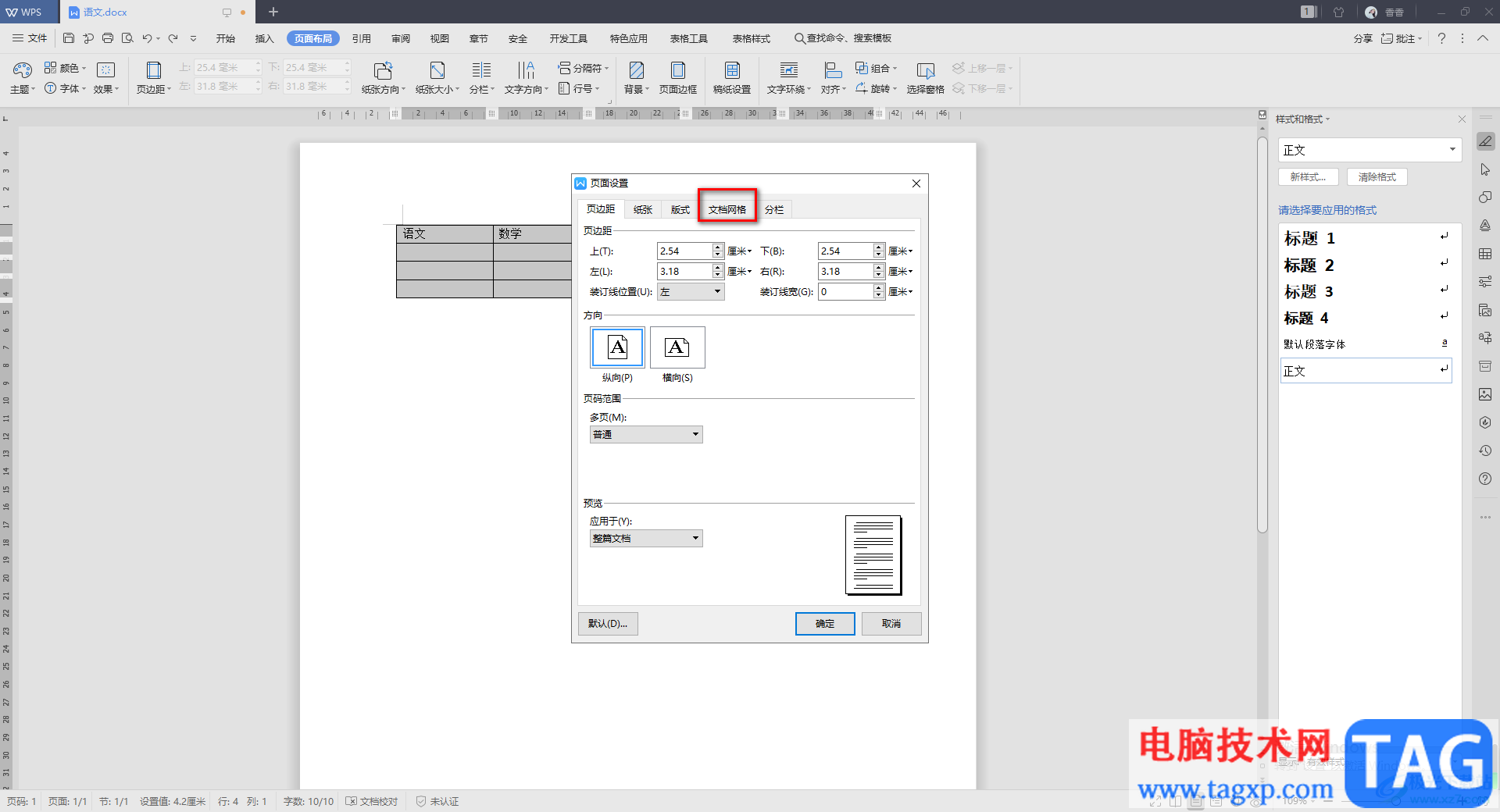Apply the 标题 3 style
The image size is (1500, 812).
pyautogui.click(x=1366, y=291)
